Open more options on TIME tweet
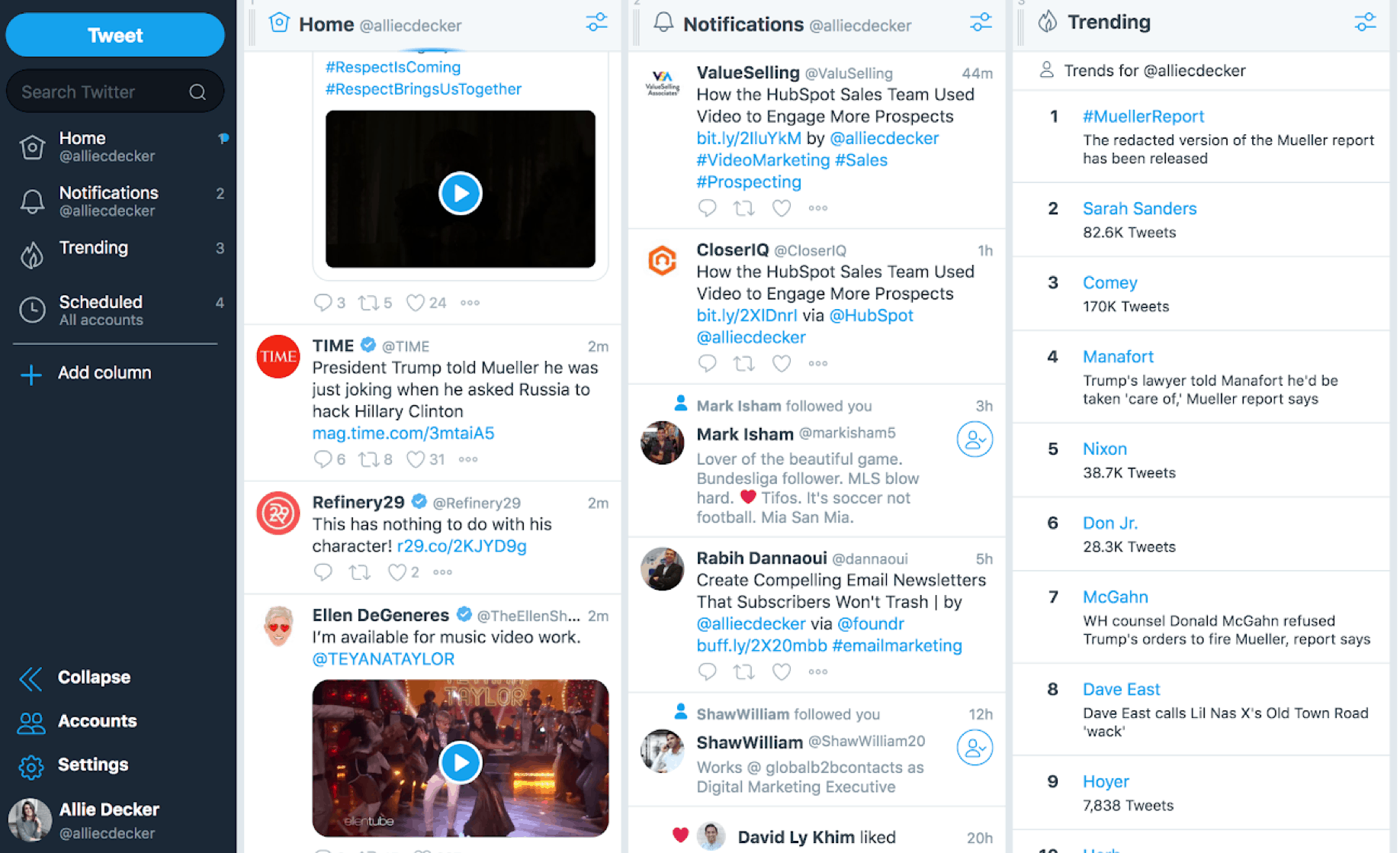 pos(468,459)
